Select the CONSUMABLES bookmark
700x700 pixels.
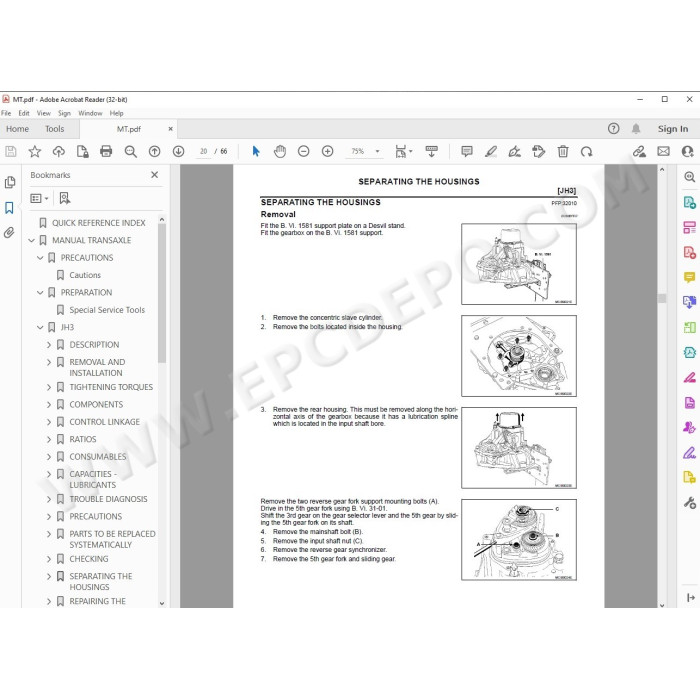[x=98, y=457]
